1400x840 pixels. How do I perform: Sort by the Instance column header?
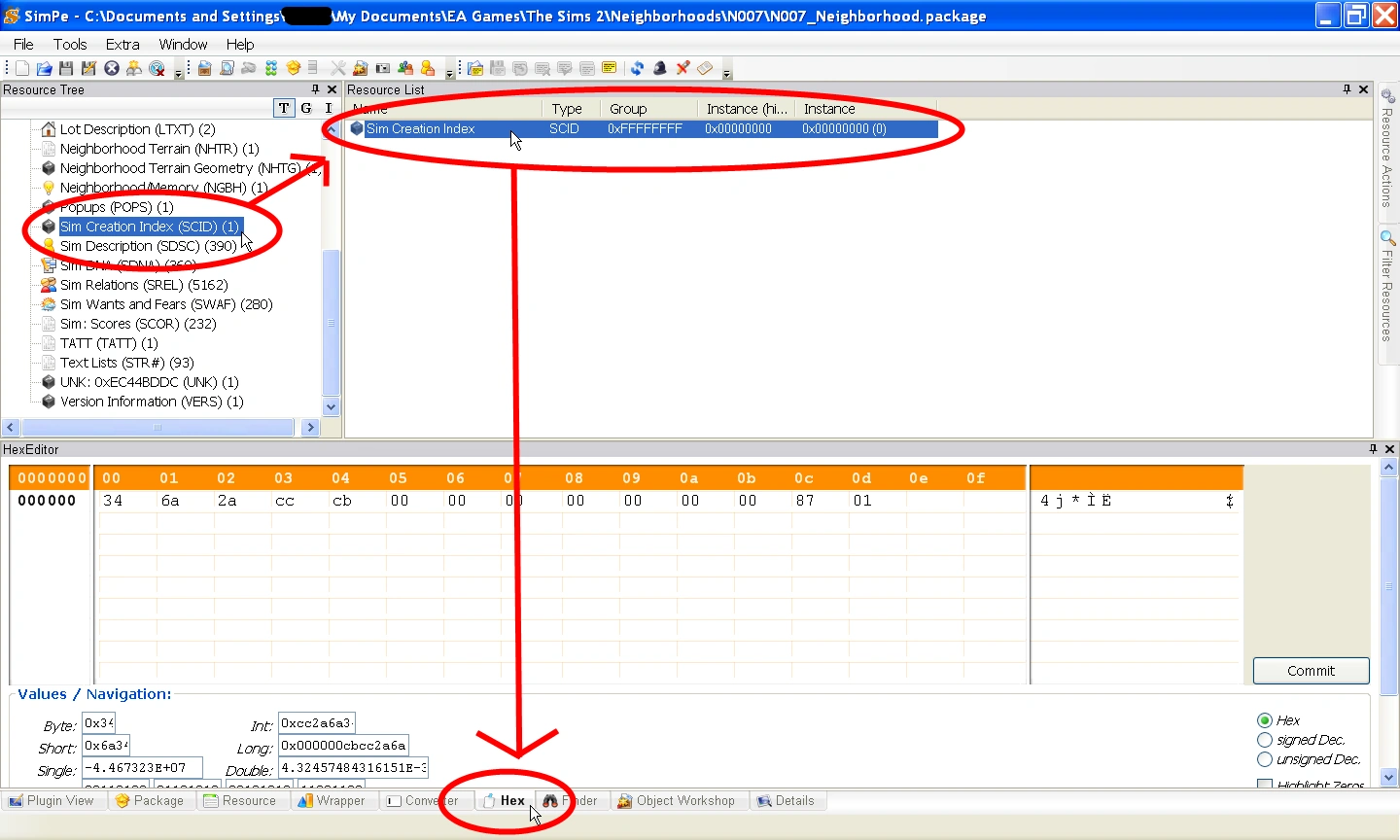(x=865, y=109)
